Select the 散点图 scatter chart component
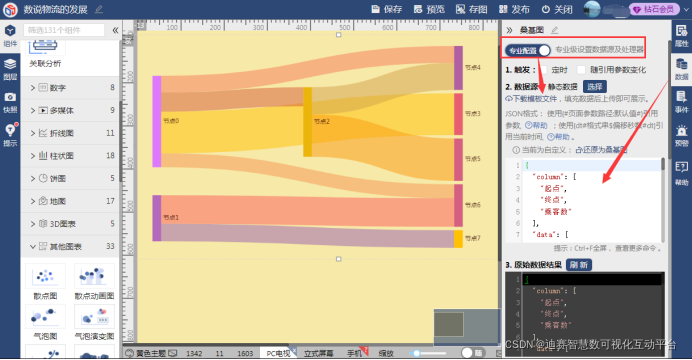Viewport: 692px width, 360px height. tap(45, 281)
